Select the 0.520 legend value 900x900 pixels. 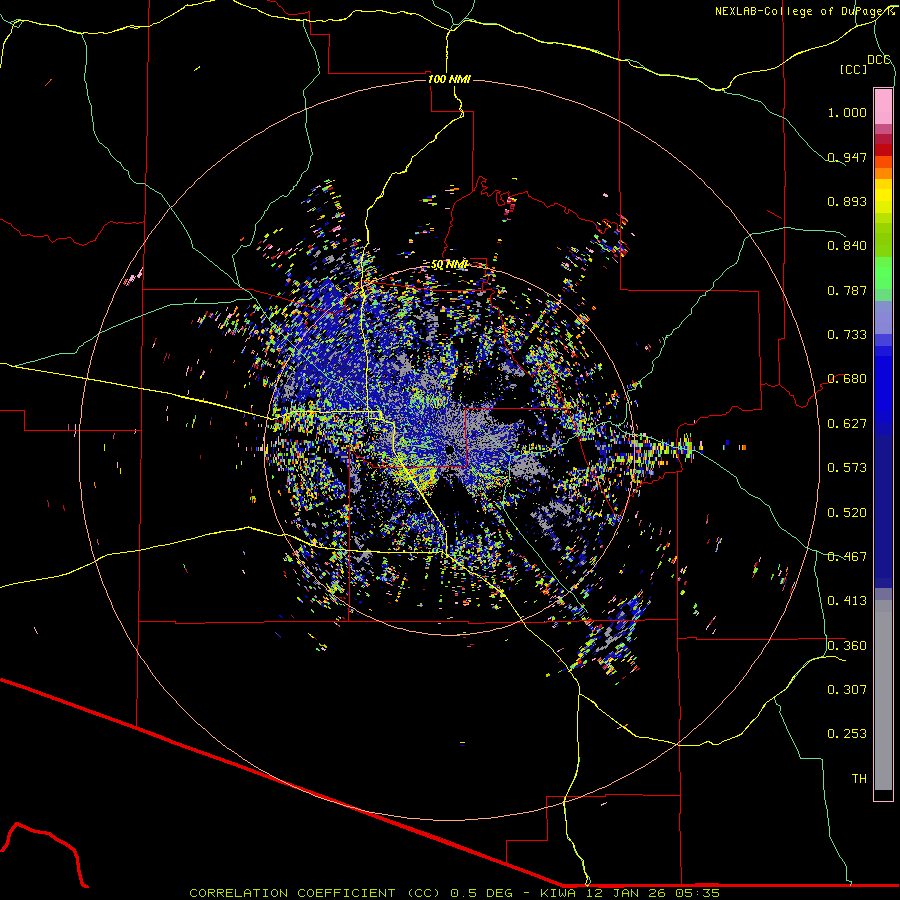(x=847, y=513)
